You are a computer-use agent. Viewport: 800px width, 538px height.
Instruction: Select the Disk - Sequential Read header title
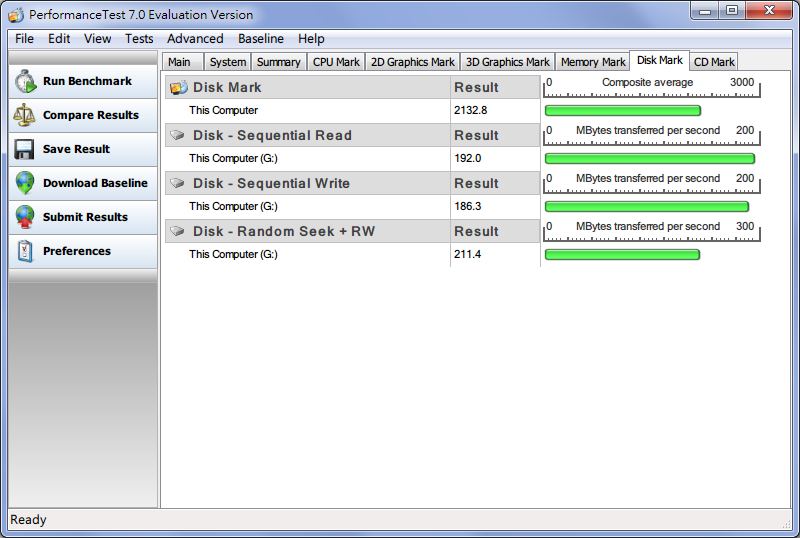pos(272,135)
